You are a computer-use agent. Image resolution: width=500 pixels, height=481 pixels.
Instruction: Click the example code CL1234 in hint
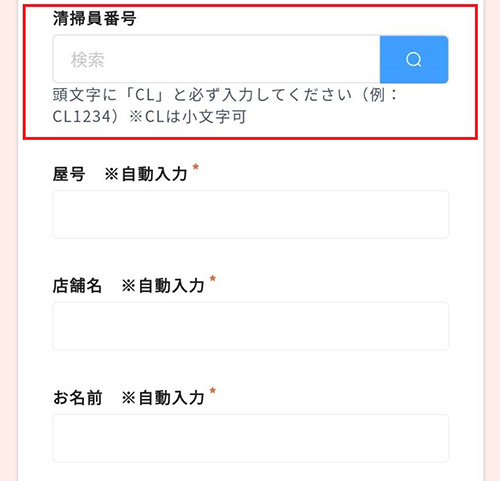tap(82, 117)
